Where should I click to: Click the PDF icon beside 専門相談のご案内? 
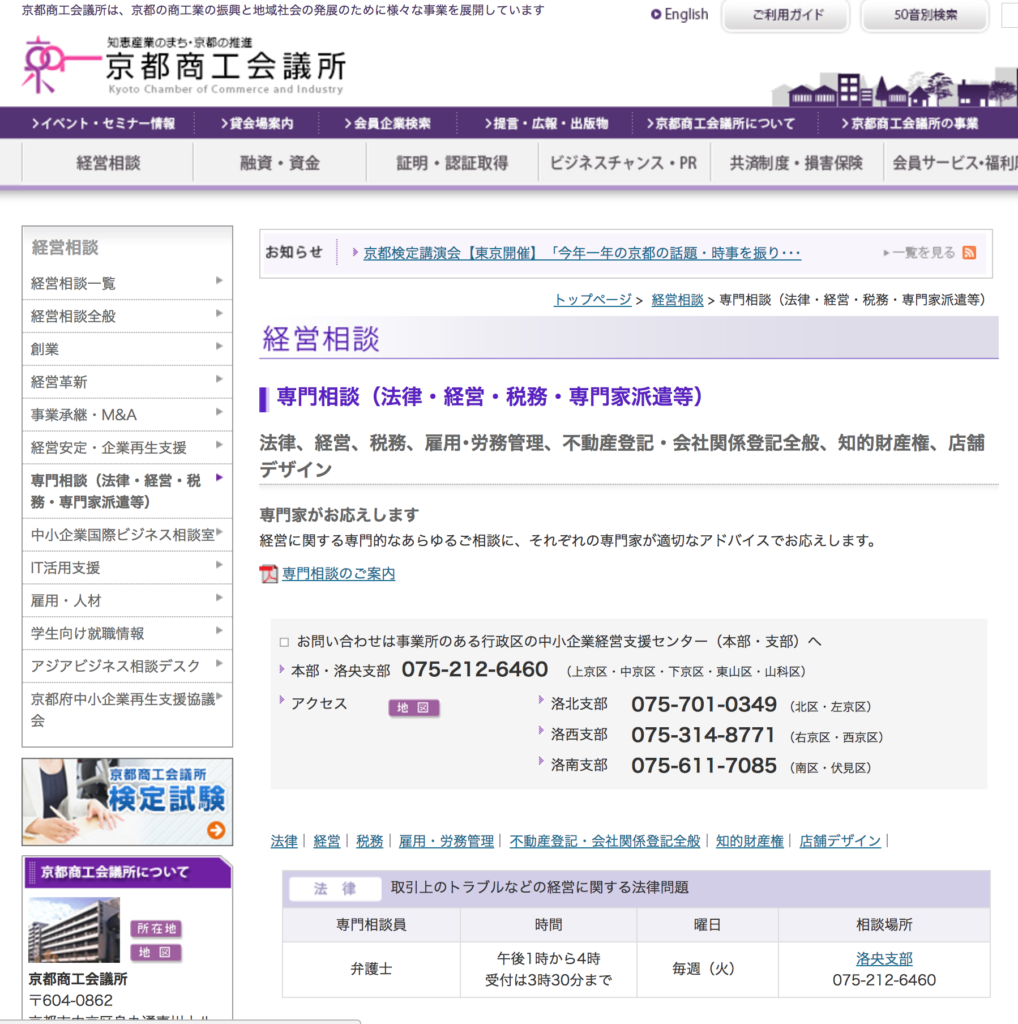(x=268, y=574)
